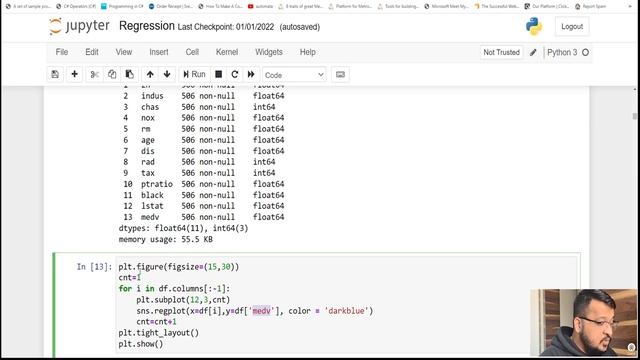Click the nox row in output

click(x=203, y=118)
